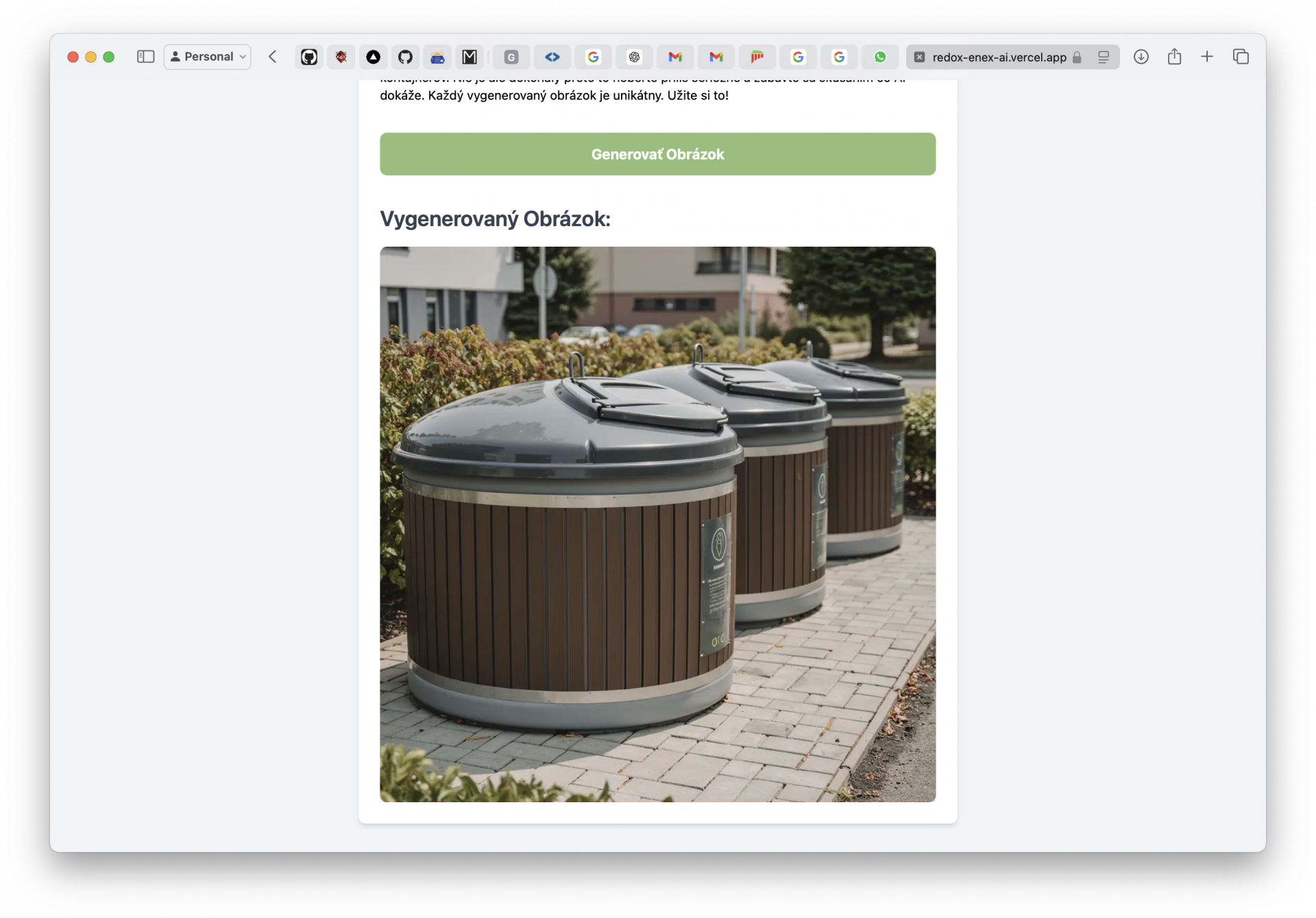Click the padlock icon in address bar

(x=1077, y=58)
